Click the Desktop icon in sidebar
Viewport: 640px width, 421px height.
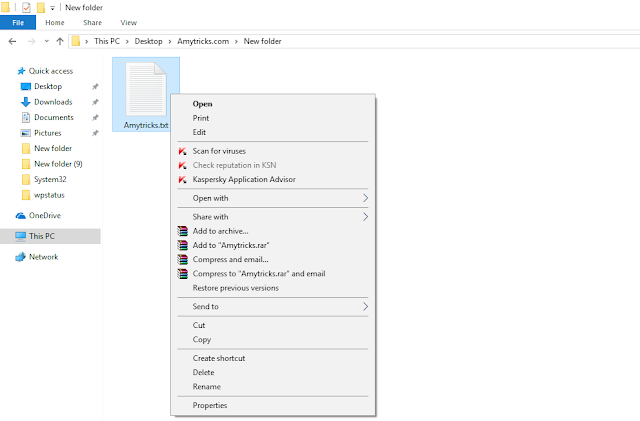(26, 87)
